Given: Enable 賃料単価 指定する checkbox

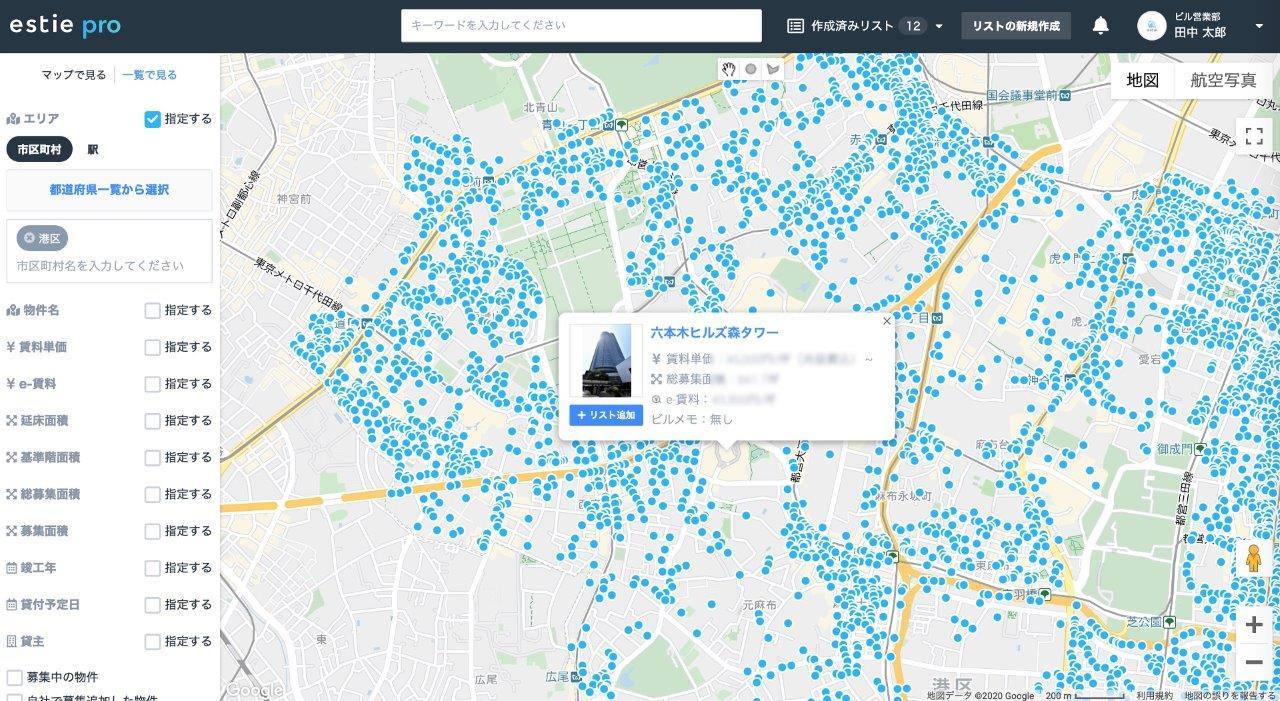Looking at the screenshot, I should [x=152, y=347].
